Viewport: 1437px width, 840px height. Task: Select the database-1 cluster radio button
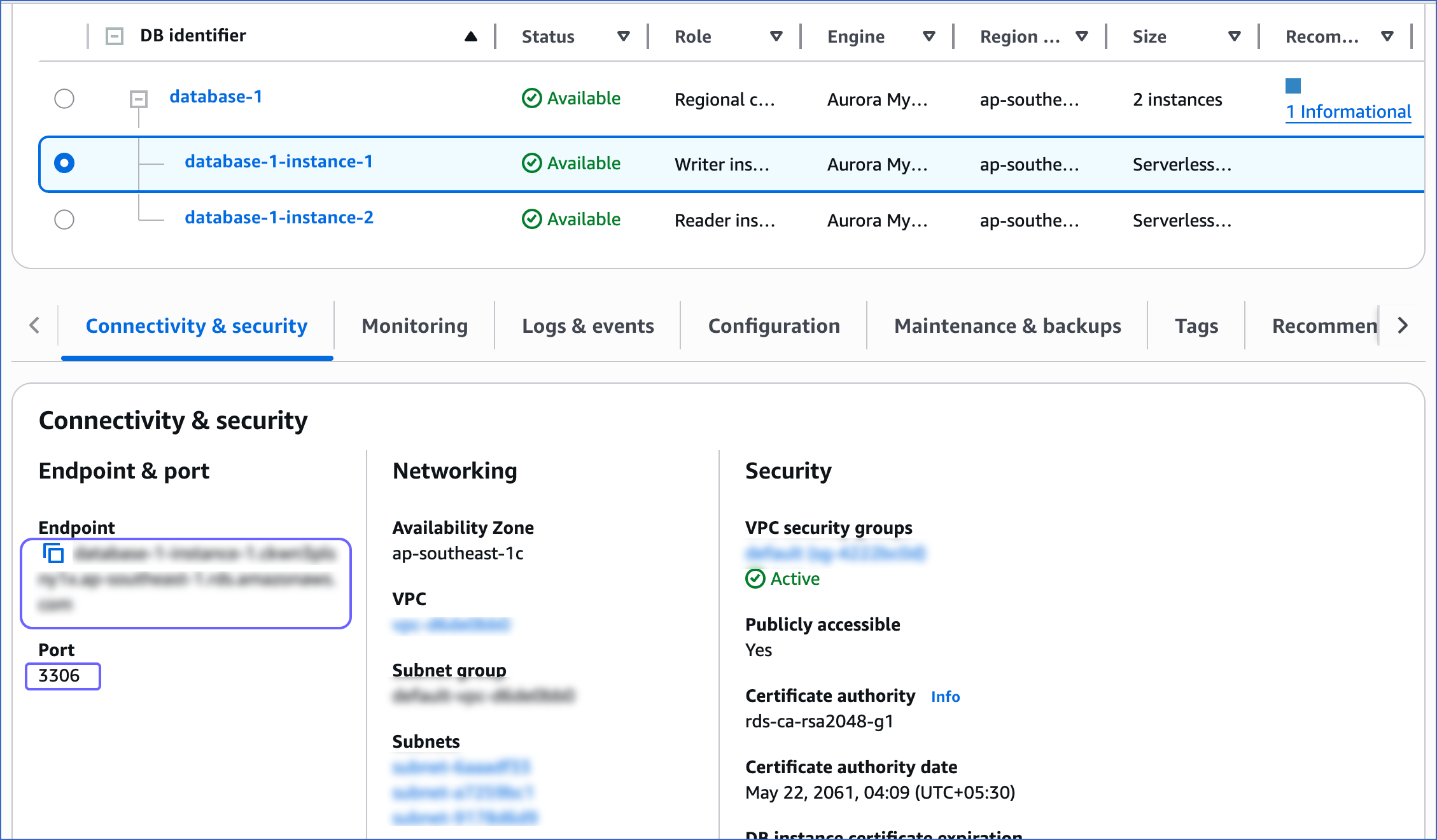[64, 99]
